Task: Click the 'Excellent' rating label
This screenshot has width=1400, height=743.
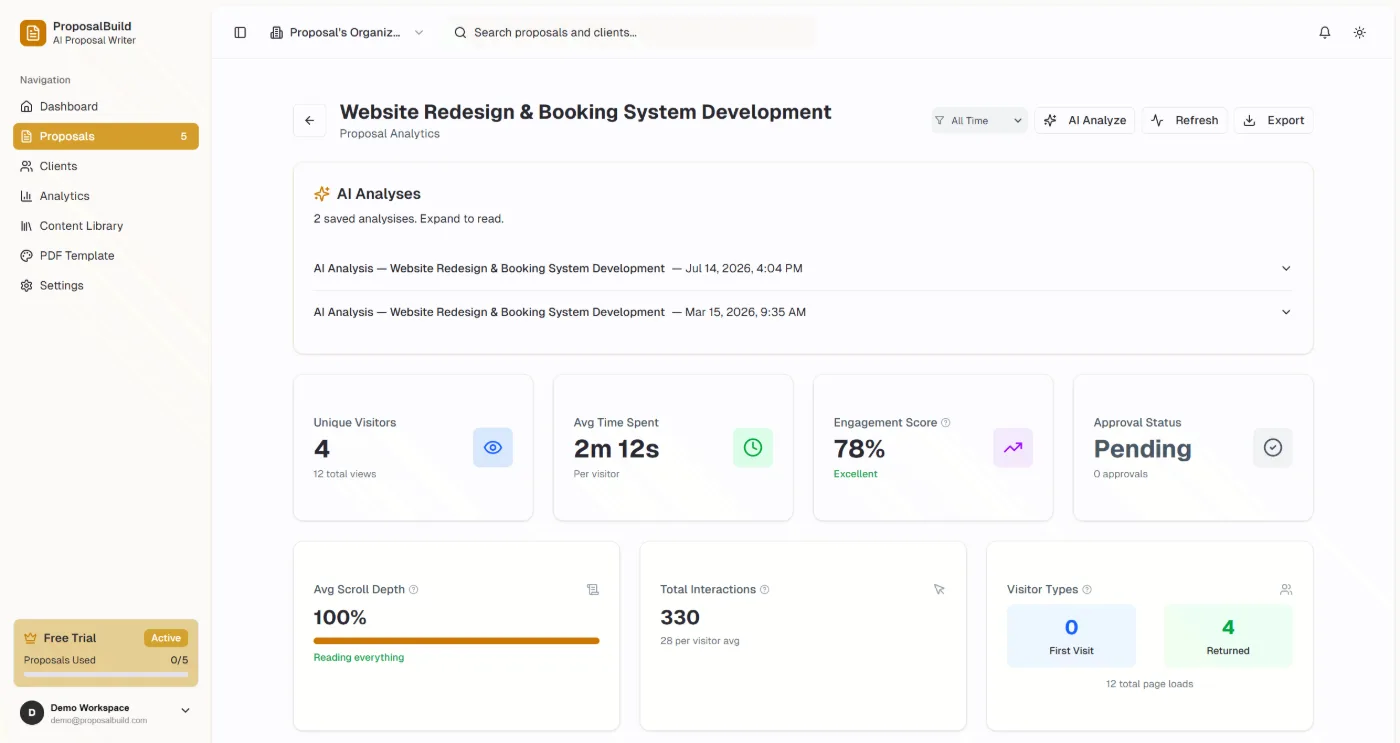Action: coord(856,474)
